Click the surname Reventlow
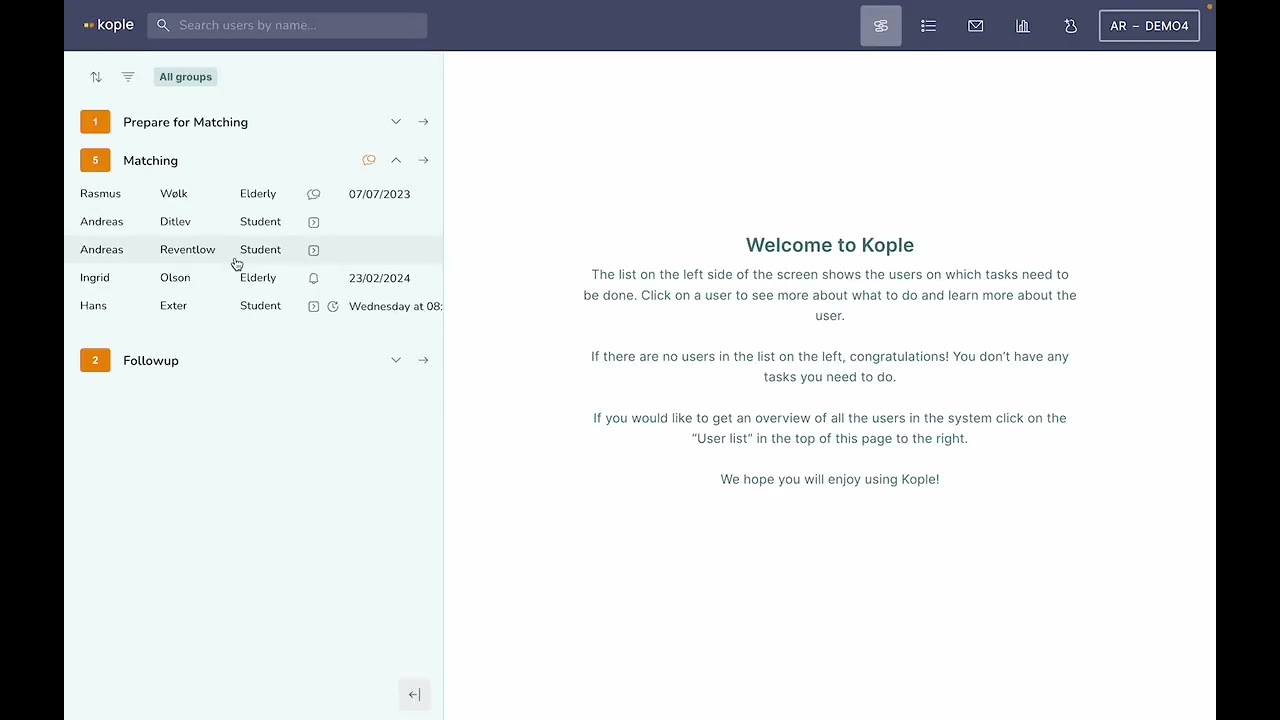This screenshot has width=1280, height=720. click(x=187, y=250)
